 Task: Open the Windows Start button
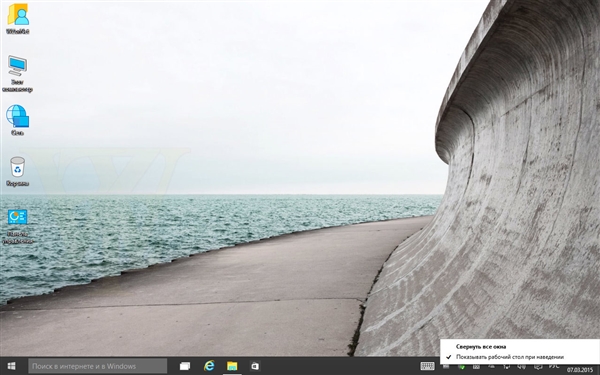11,366
